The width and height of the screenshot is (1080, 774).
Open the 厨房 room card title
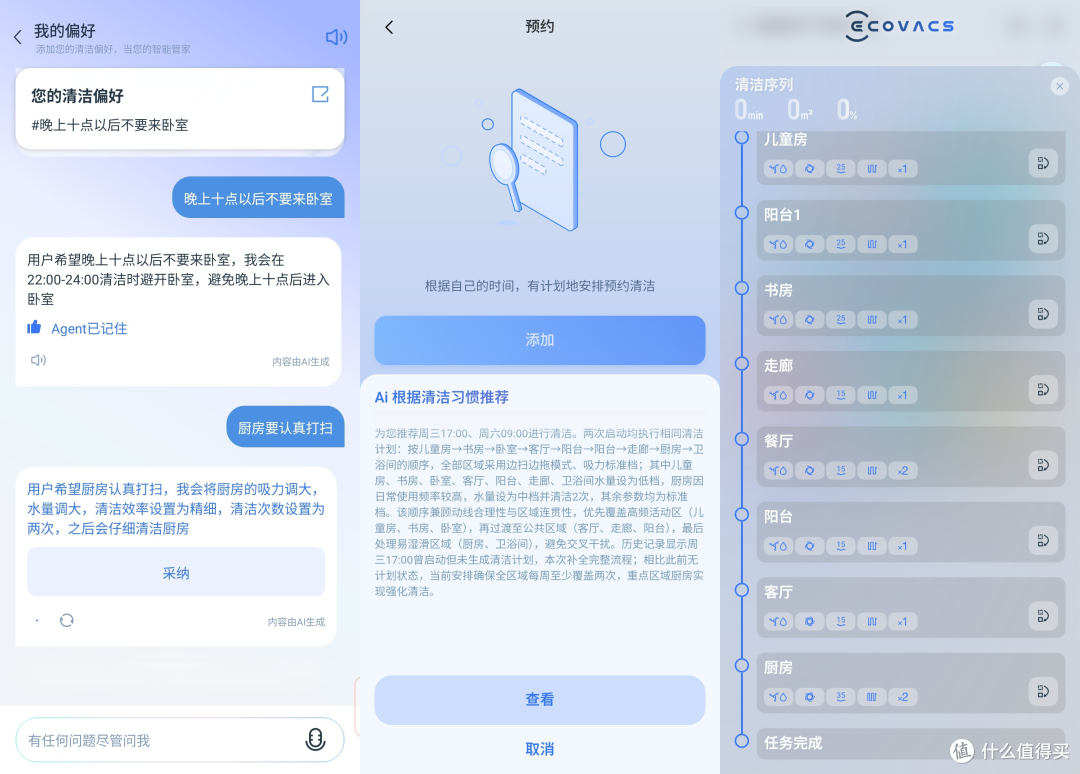(778, 668)
